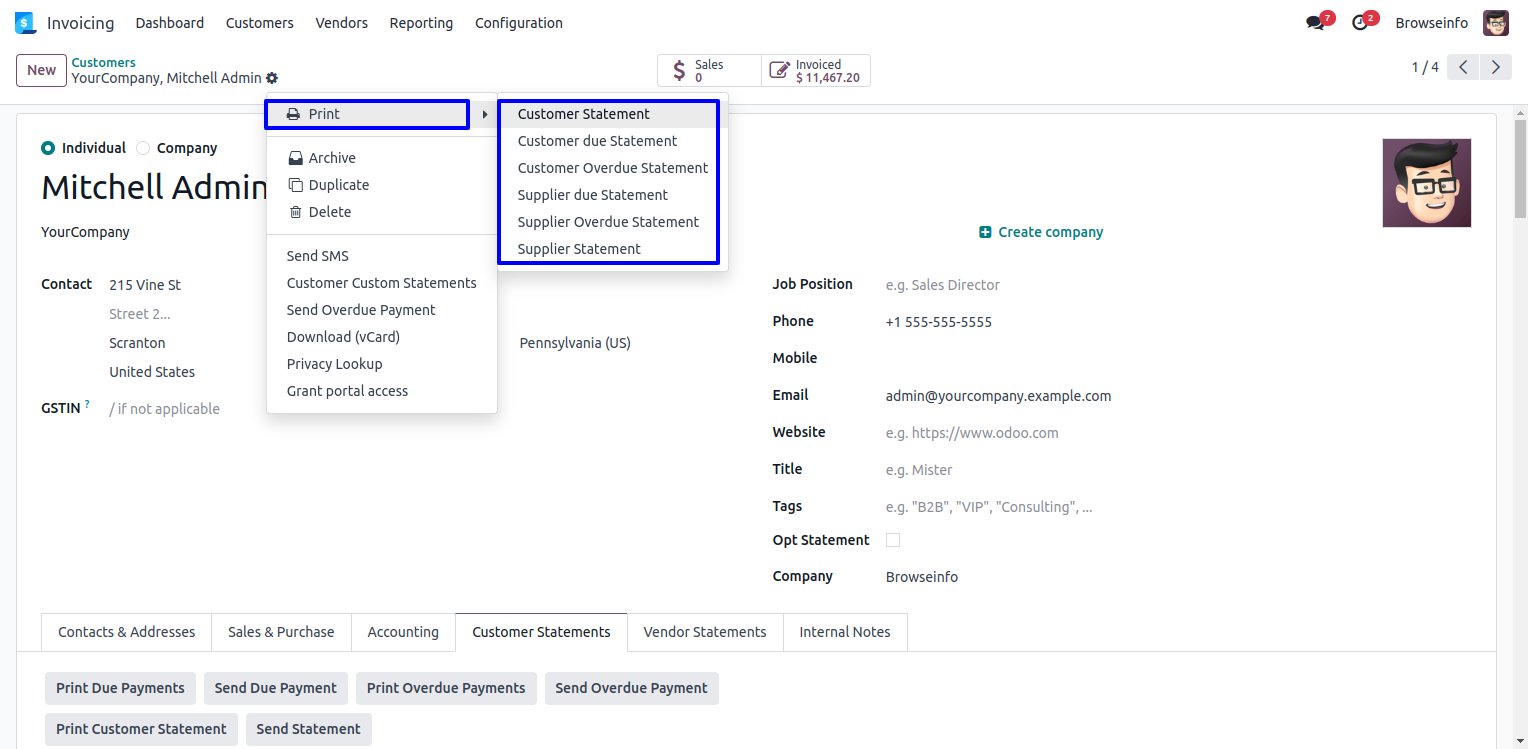
Task: Select the Company radio button
Action: point(143,148)
